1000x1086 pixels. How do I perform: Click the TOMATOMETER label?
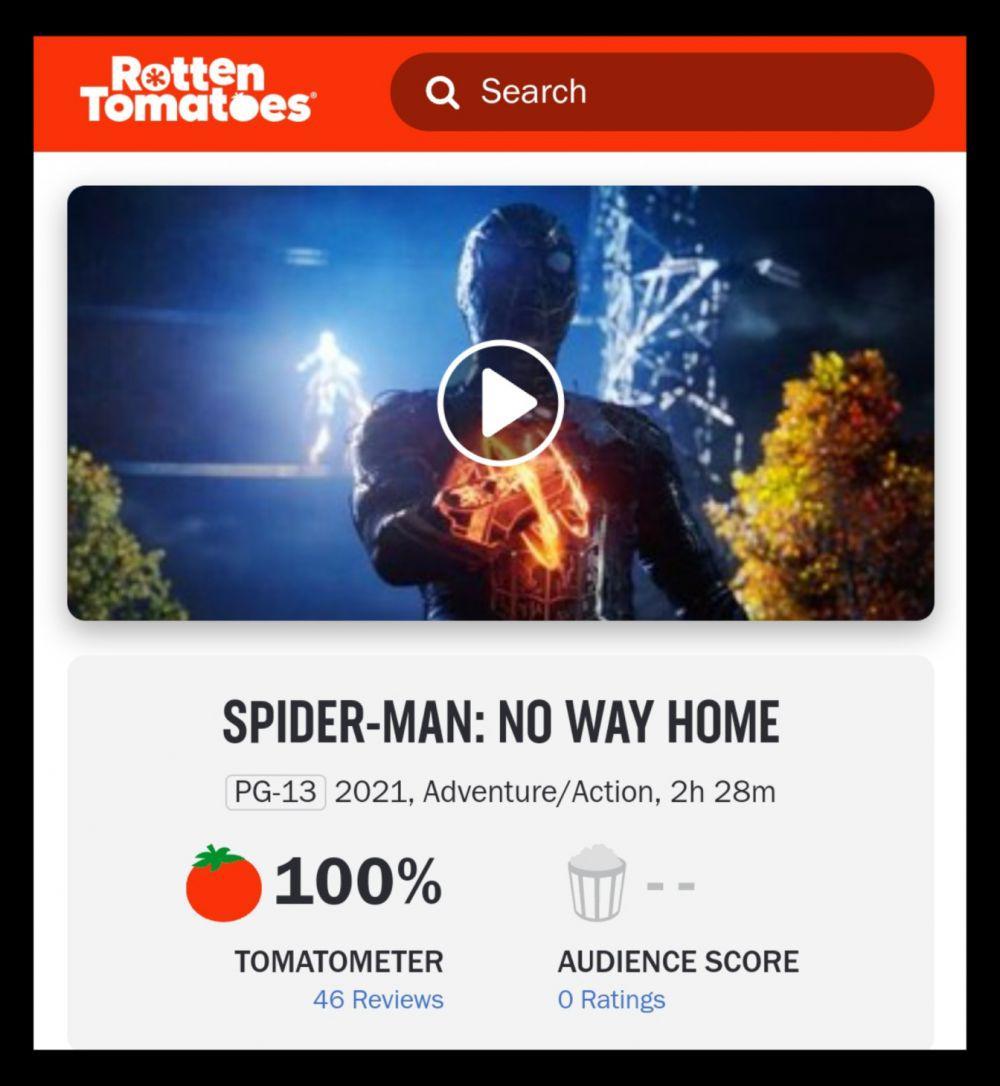[339, 961]
